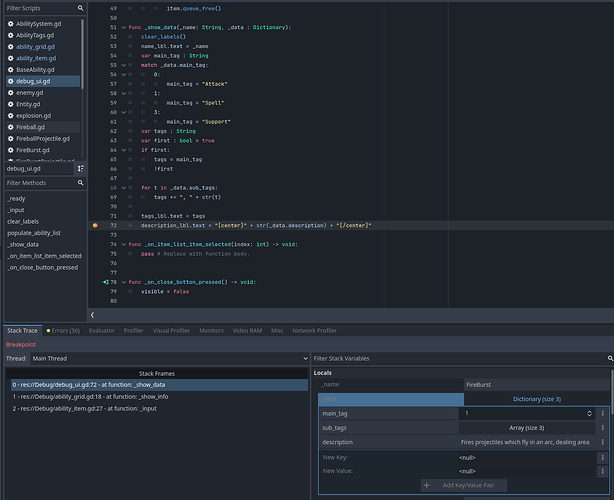The image size is (614, 500).
Task: Click the script list vertical scrollbar
Action: click(82, 54)
